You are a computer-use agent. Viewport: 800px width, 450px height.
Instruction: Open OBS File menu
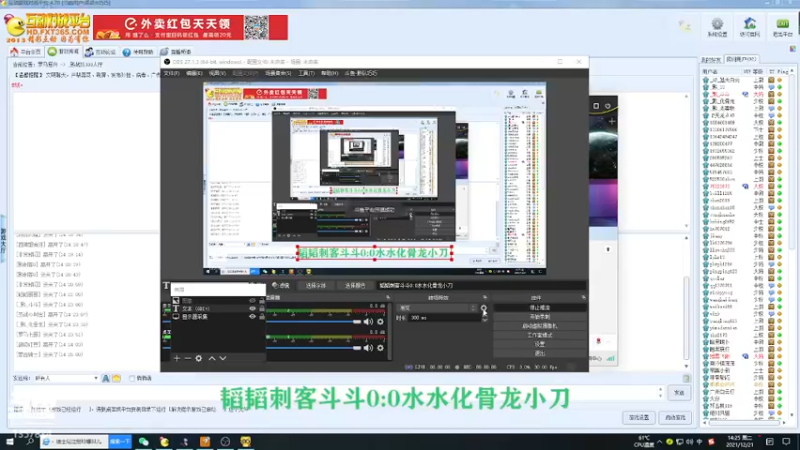(x=171, y=73)
